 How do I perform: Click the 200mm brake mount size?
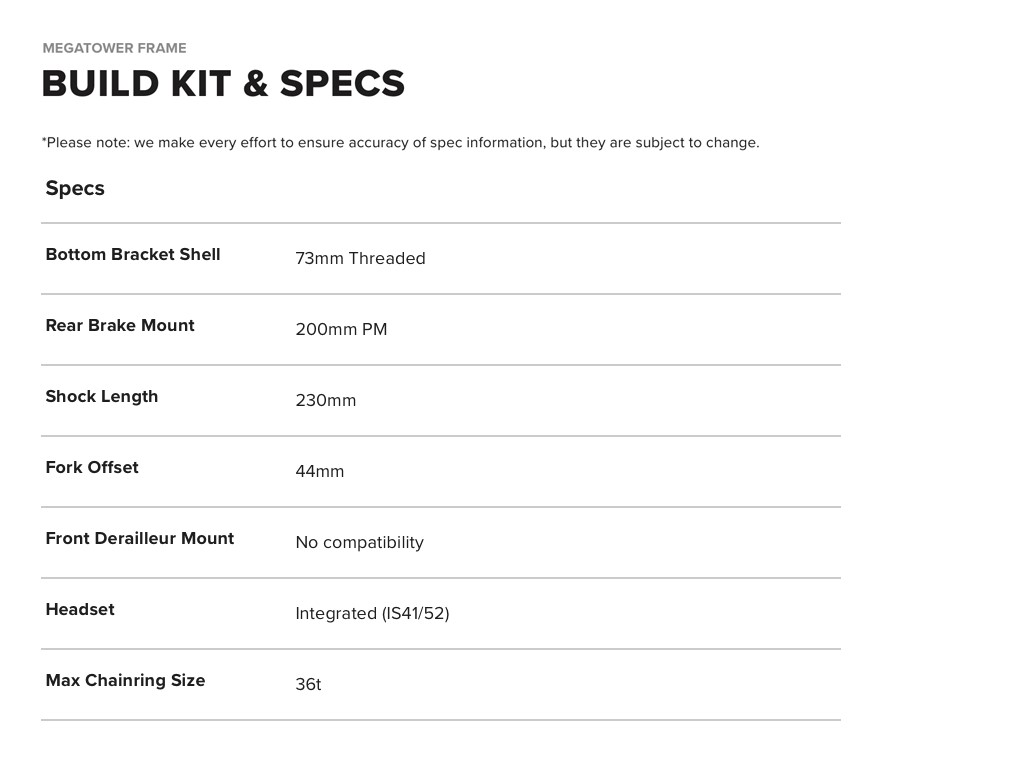pos(319,330)
